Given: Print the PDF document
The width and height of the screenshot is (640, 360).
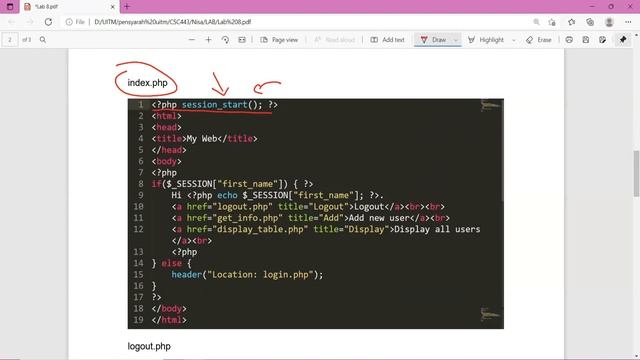Looking at the screenshot, I should point(569,40).
